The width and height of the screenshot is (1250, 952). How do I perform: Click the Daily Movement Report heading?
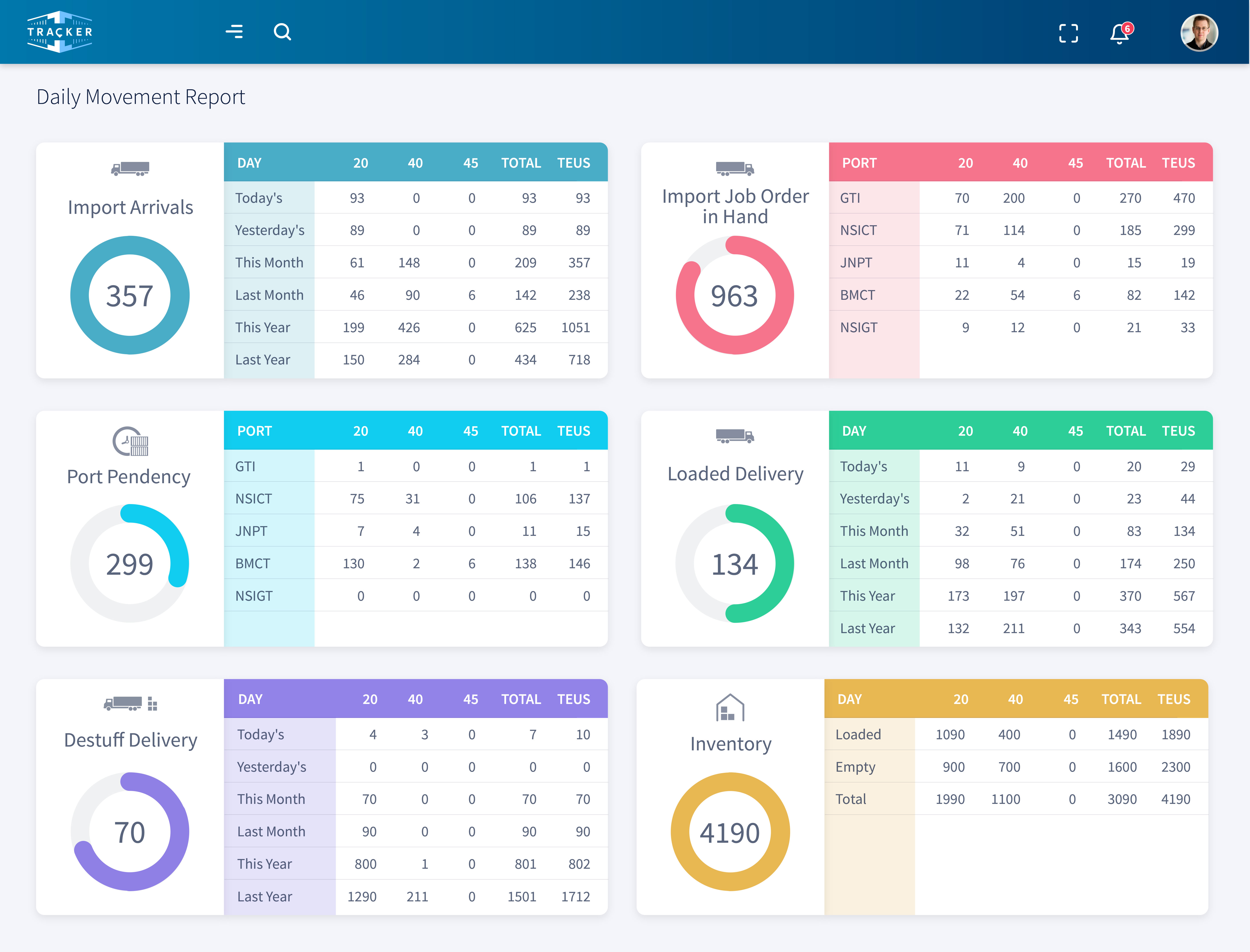click(141, 97)
